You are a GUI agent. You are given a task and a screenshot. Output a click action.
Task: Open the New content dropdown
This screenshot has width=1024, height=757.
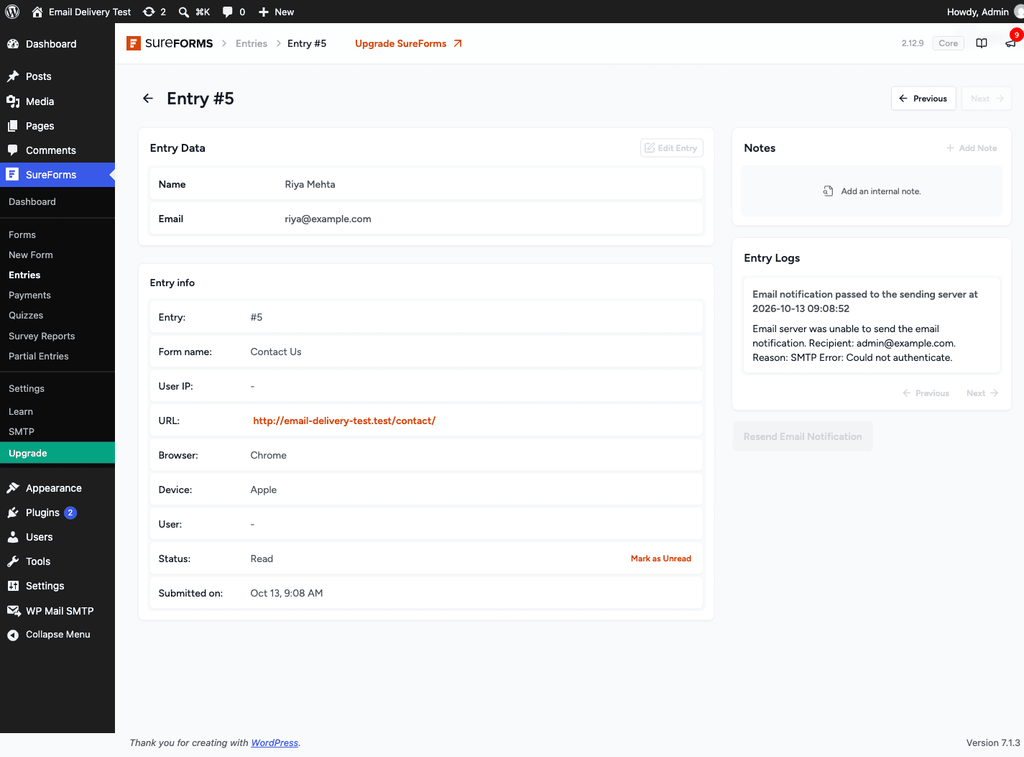276,12
